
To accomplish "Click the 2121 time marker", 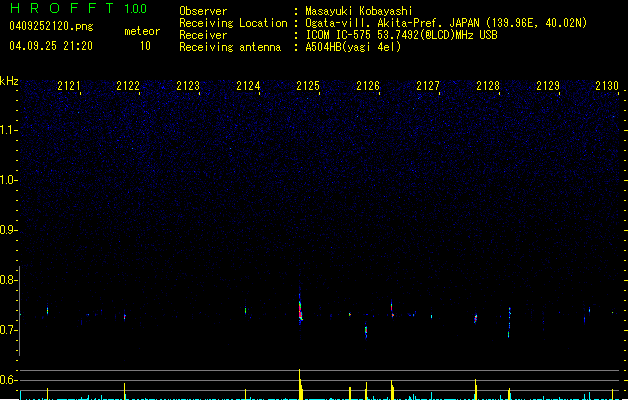I will (x=69, y=86).
